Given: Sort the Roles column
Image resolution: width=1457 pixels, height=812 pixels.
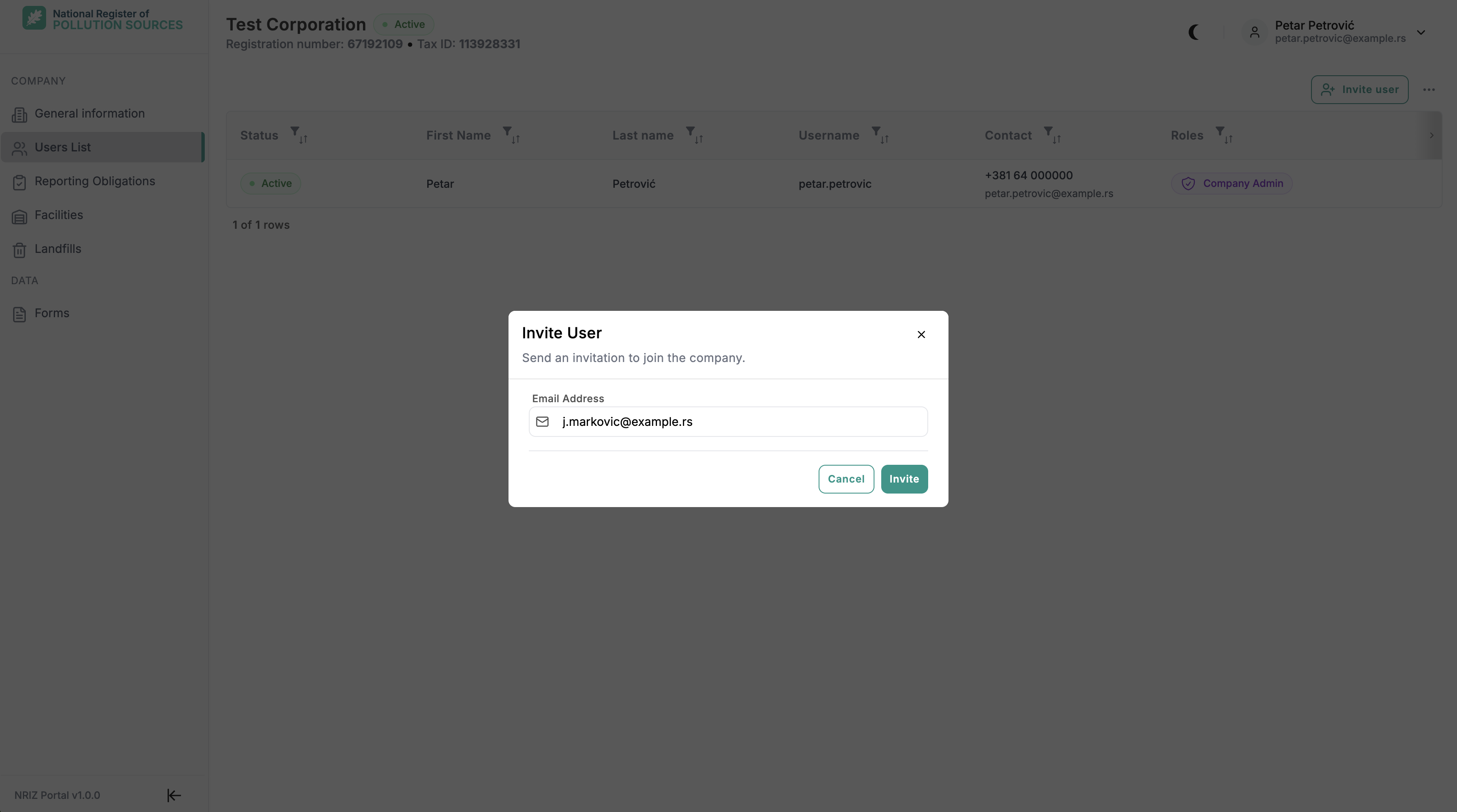Looking at the screenshot, I should [1229, 139].
